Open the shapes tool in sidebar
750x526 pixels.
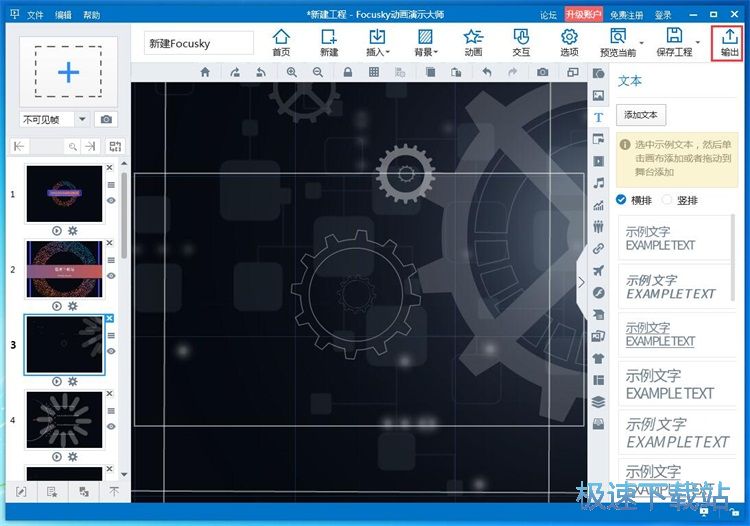click(598, 74)
